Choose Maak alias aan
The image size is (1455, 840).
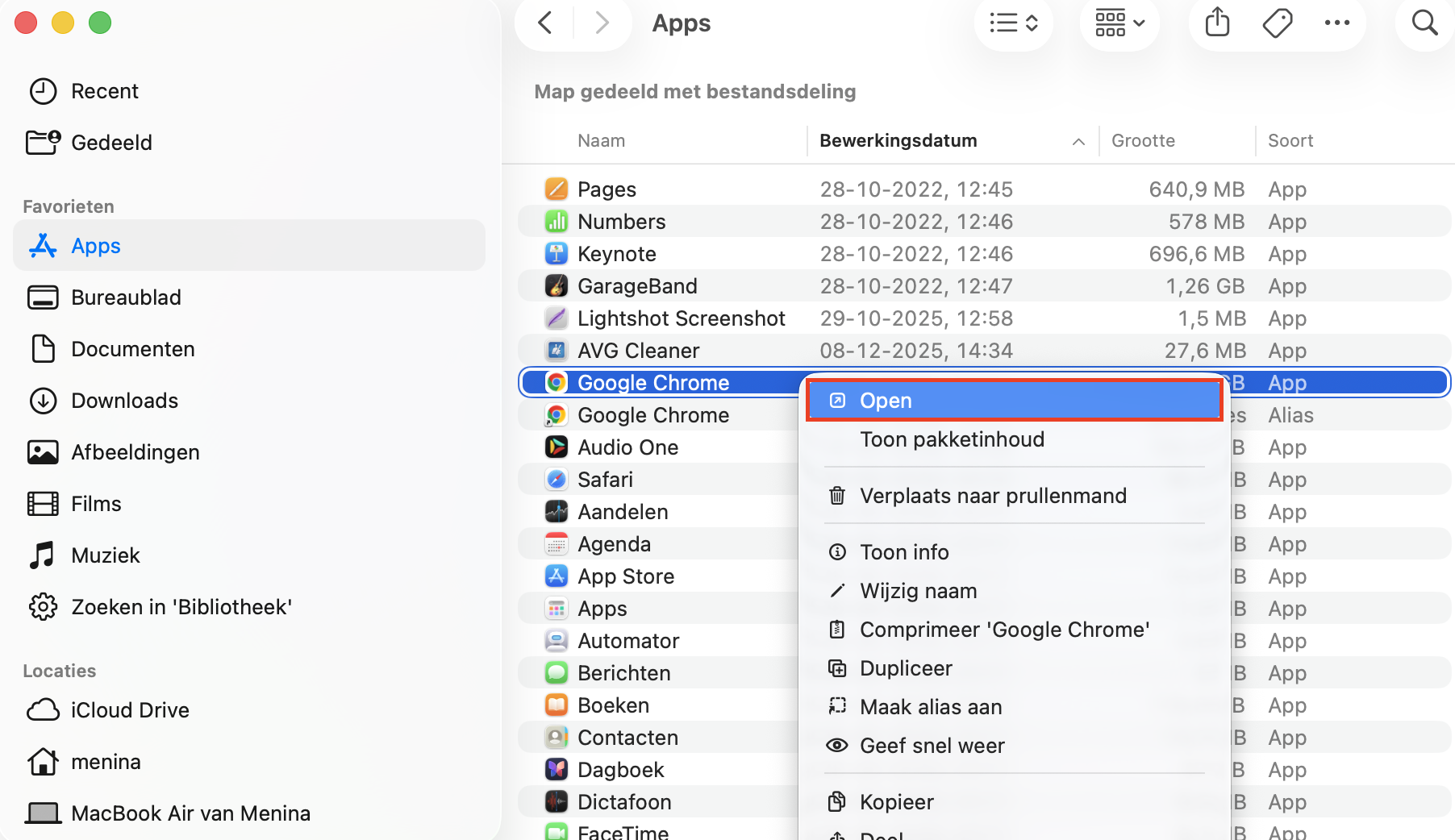point(1015,707)
